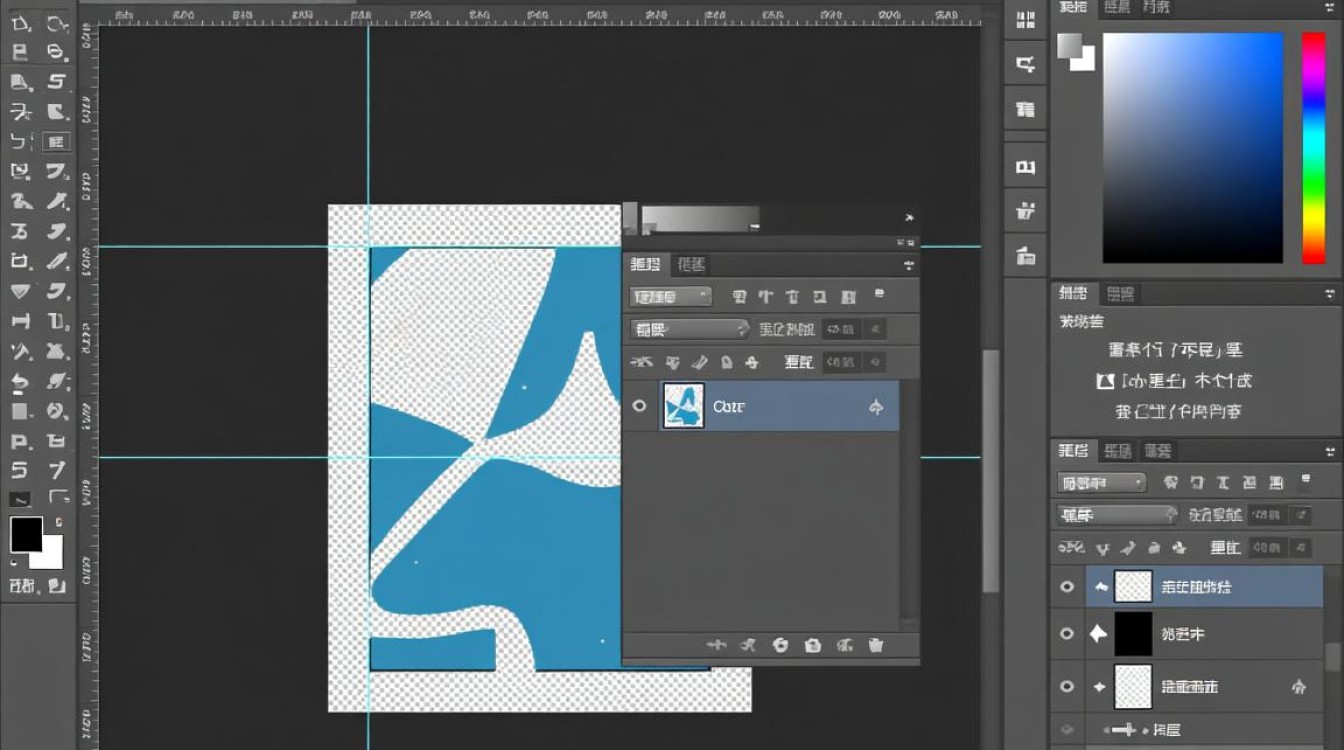Click fill field in docked layers panel

point(1266,548)
